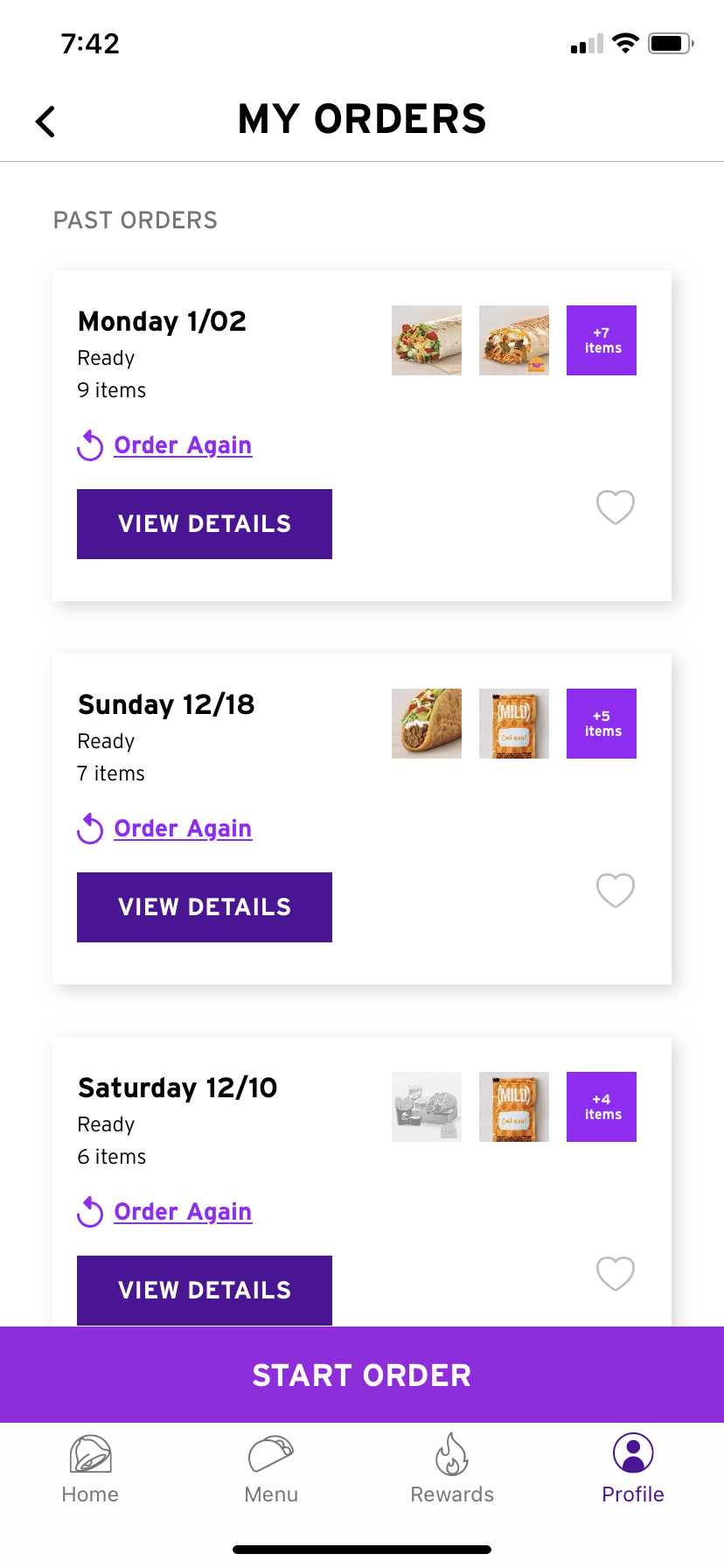This screenshot has width=724, height=1568.
Task: Tap the back arrow icon
Action: pyautogui.click(x=45, y=122)
